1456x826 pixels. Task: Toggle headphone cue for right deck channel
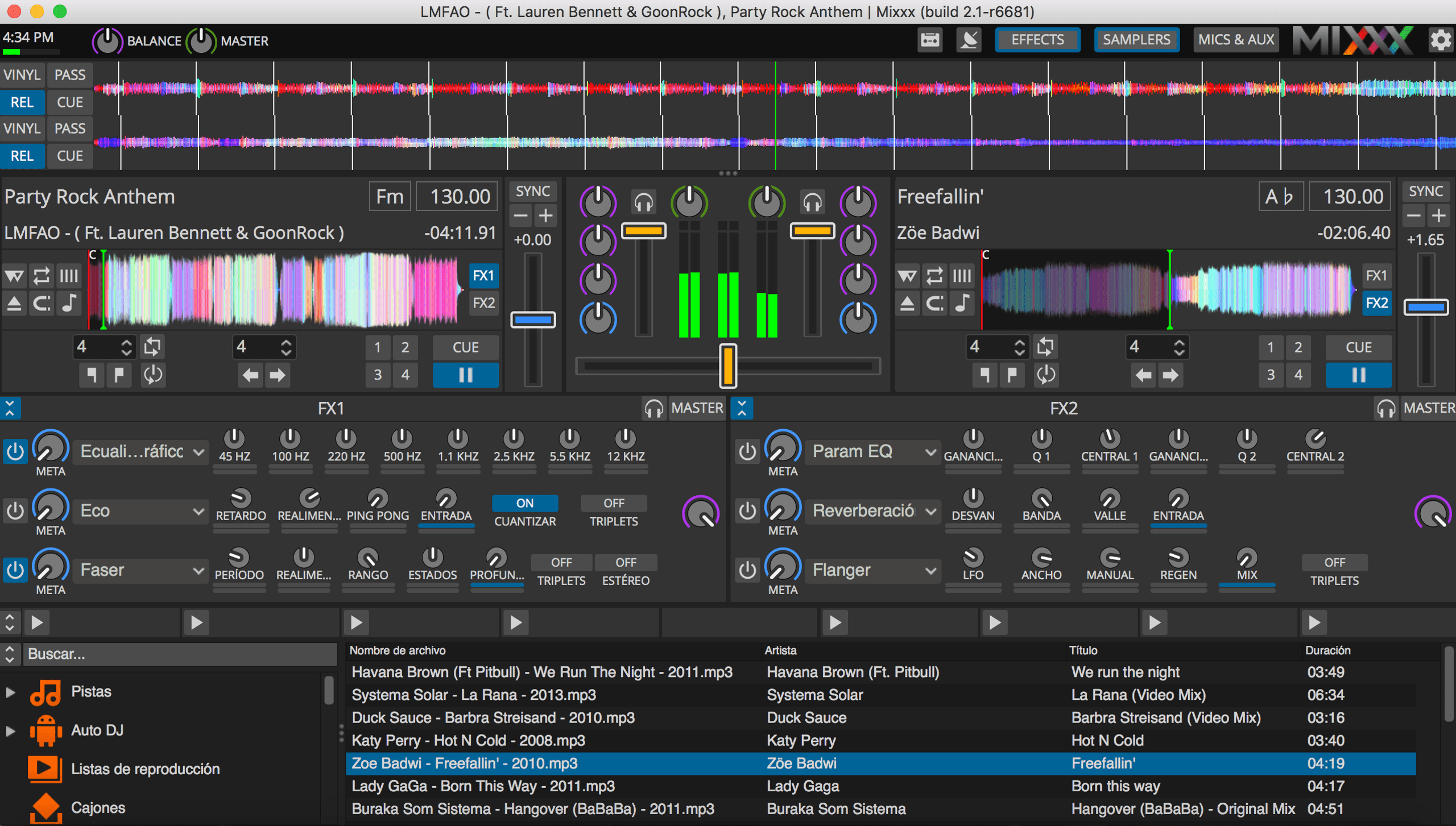[812, 202]
